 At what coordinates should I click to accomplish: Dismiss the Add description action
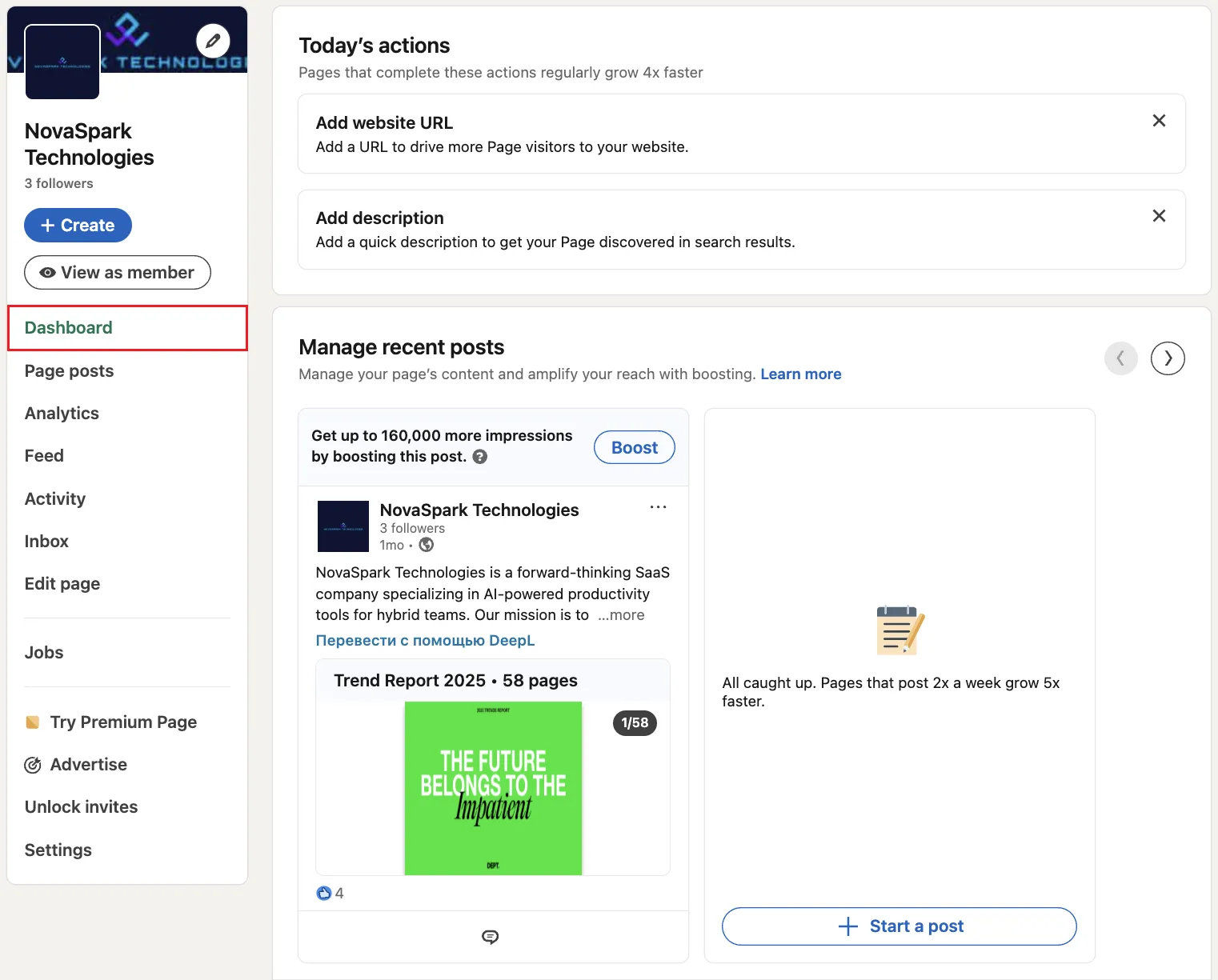[1159, 215]
